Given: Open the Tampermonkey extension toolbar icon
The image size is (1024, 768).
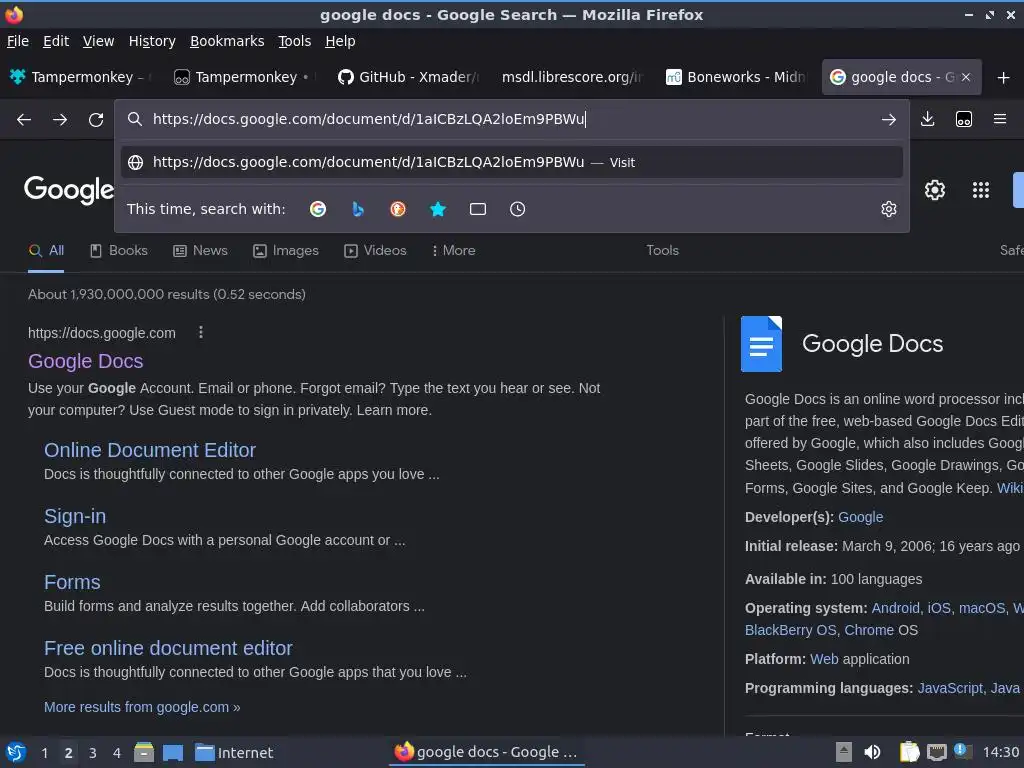Looking at the screenshot, I should tap(963, 119).
